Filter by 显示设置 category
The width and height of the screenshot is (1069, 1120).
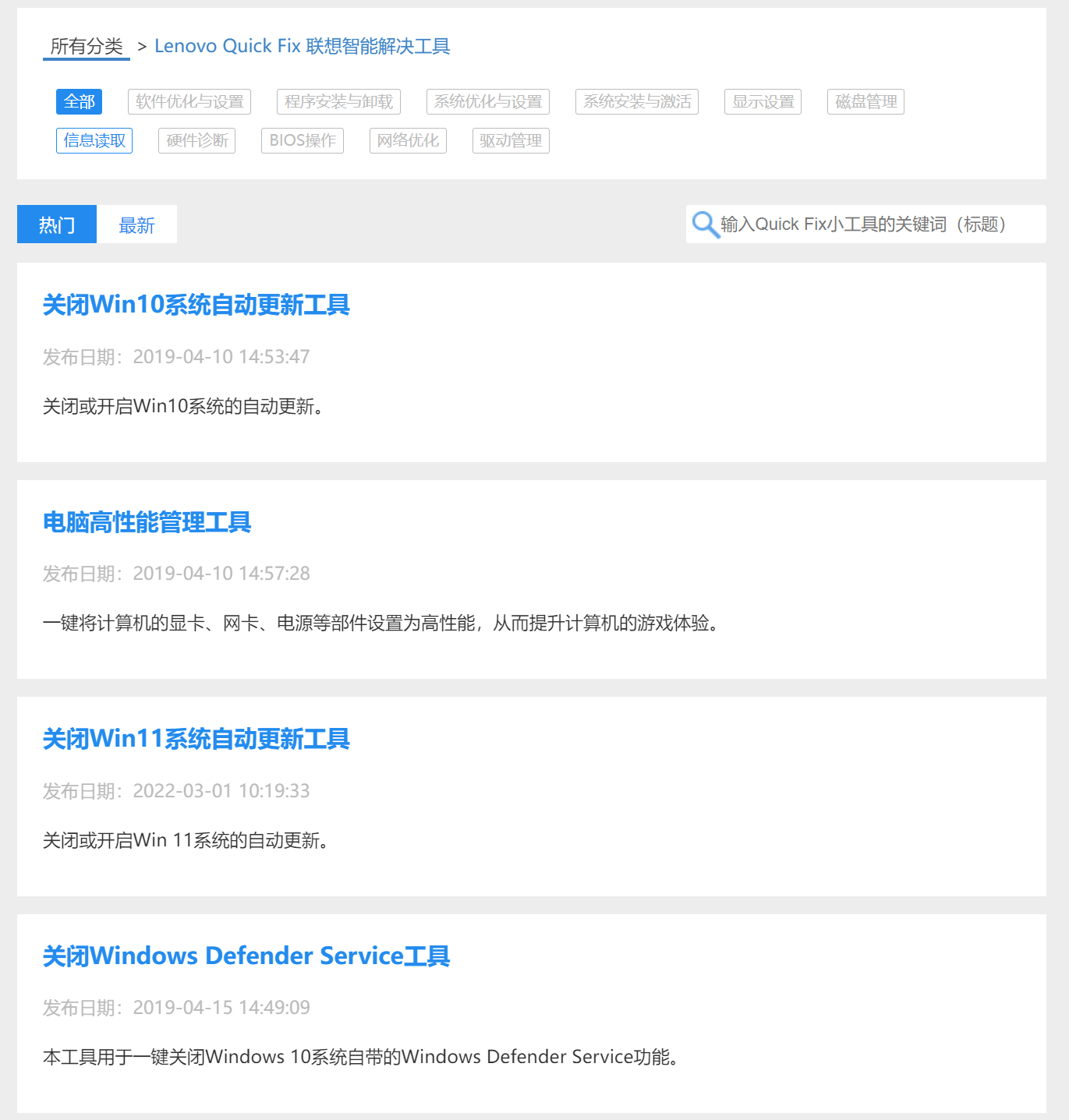[x=763, y=101]
